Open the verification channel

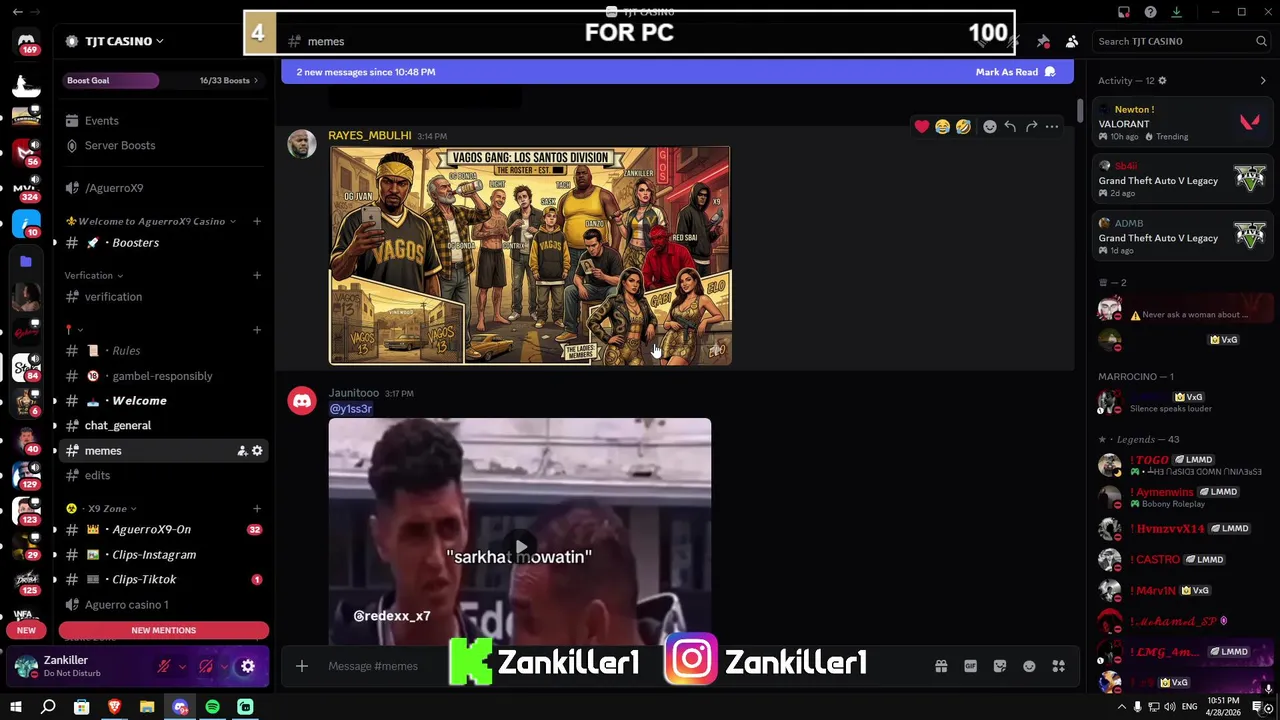[x=163, y=297]
